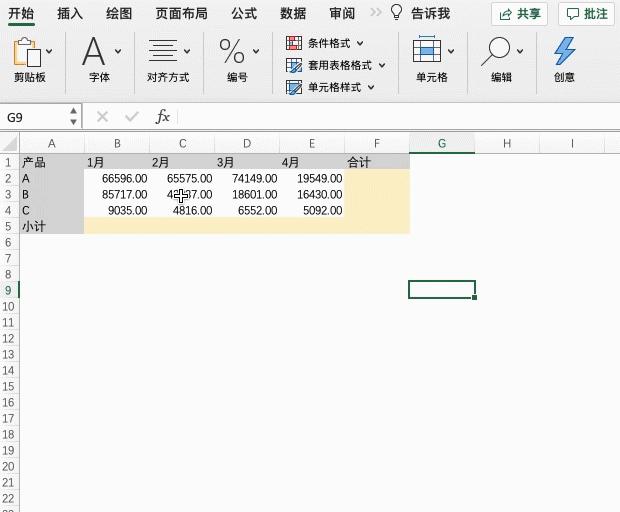The image size is (620, 512).
Task: Select cell with value 74149.00
Action: [247, 178]
